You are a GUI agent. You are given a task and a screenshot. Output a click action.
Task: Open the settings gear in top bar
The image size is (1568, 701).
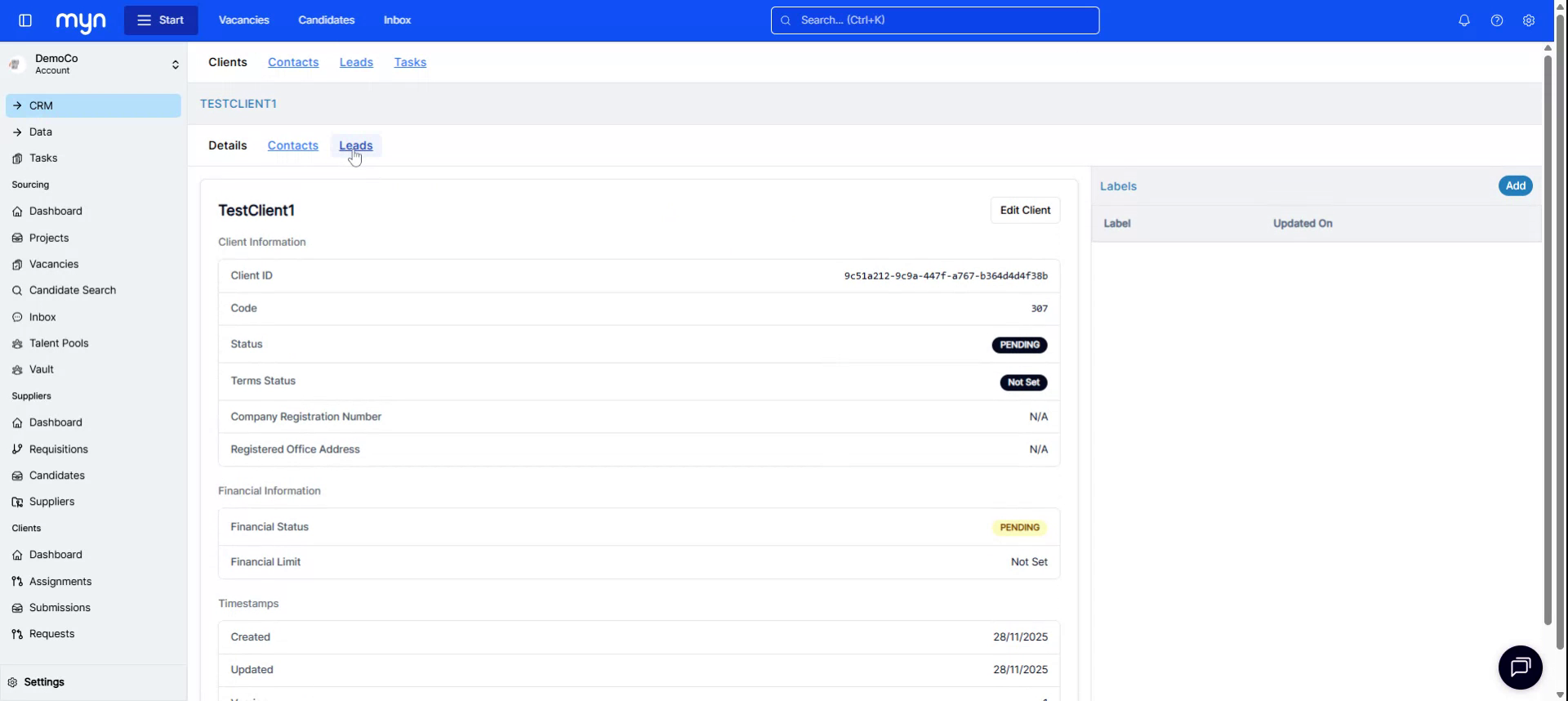click(1528, 20)
